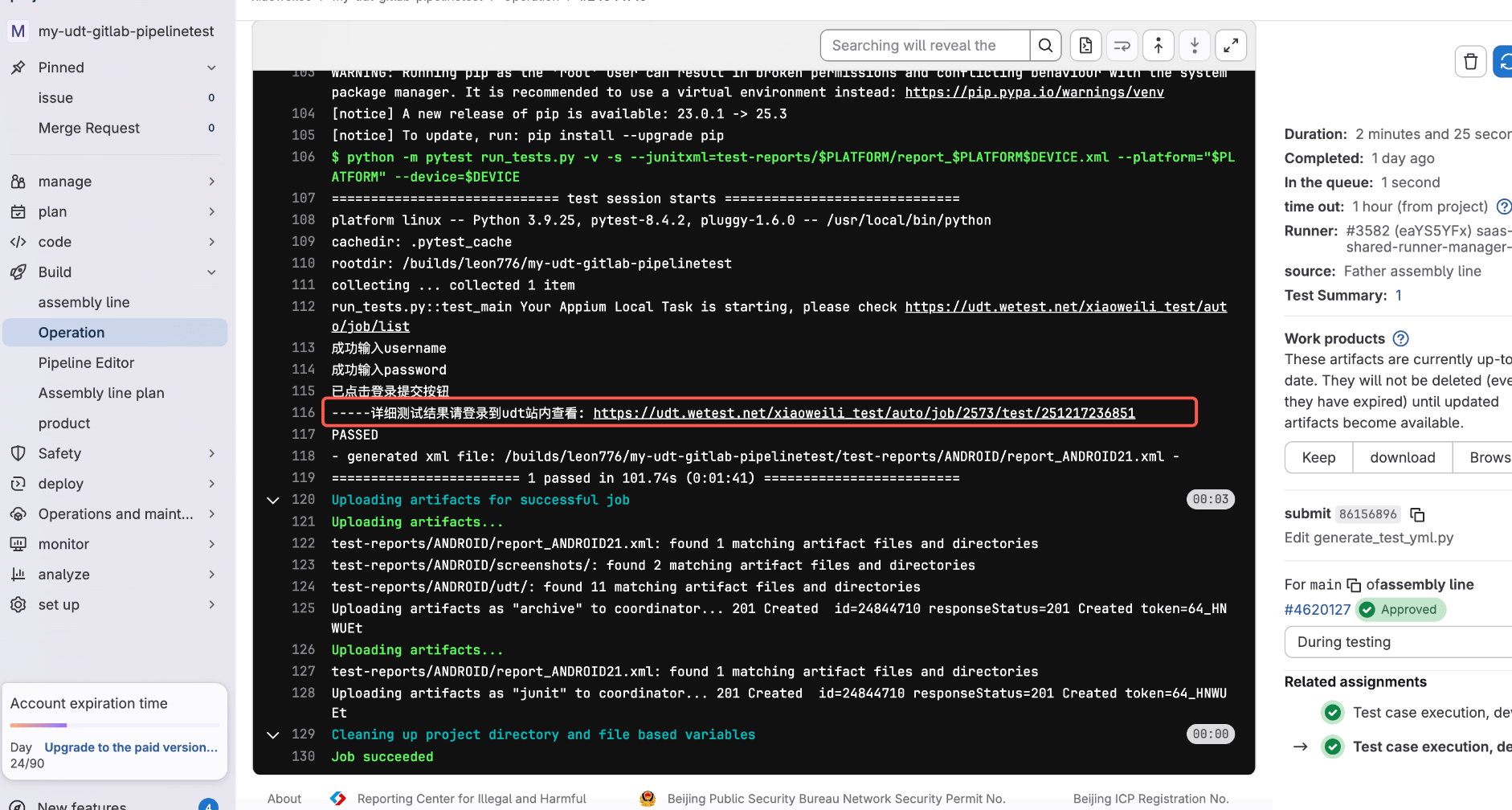Click the account expiration progress bar
Viewport: 1512px width, 810px height.
pos(114,726)
